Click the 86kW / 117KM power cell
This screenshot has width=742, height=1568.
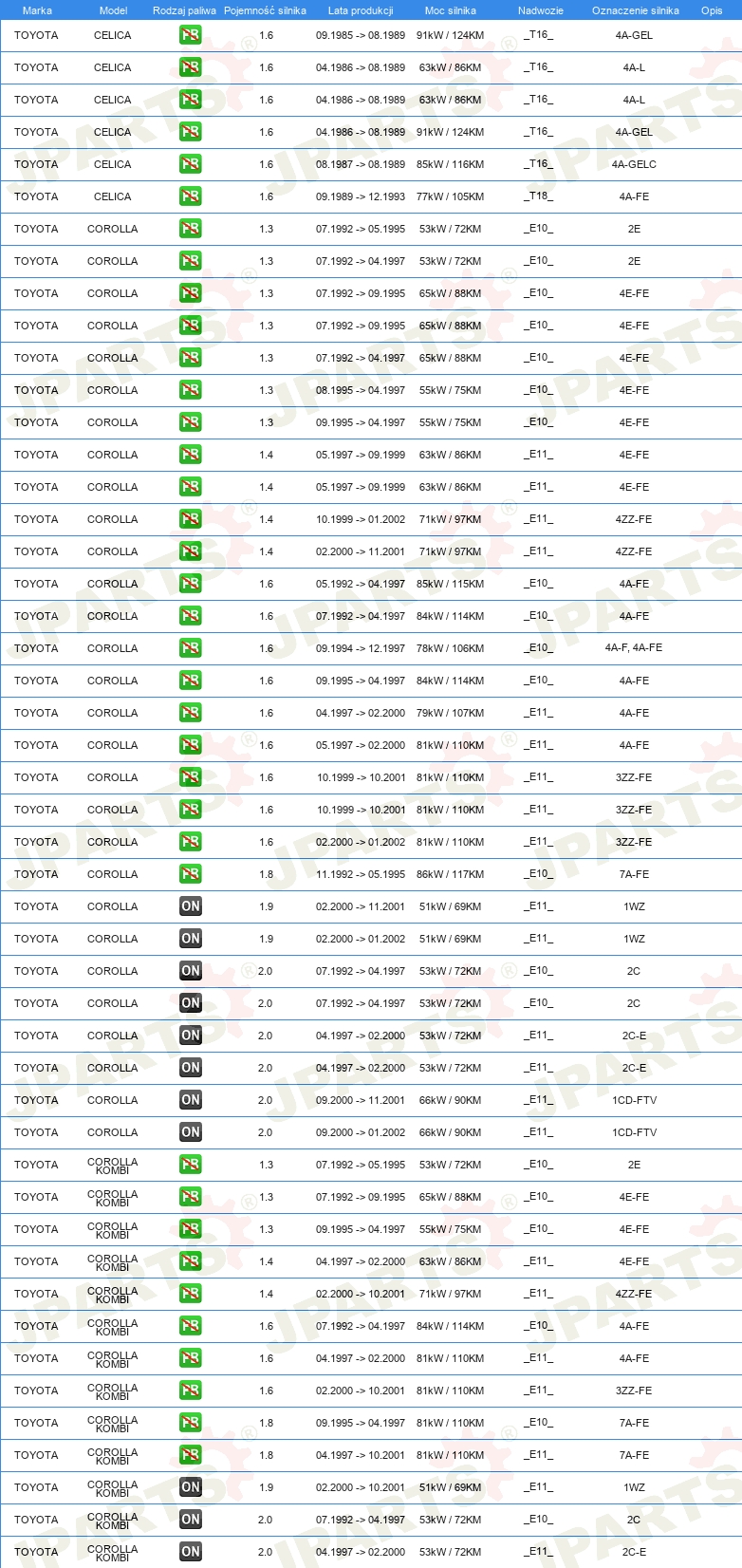450,874
